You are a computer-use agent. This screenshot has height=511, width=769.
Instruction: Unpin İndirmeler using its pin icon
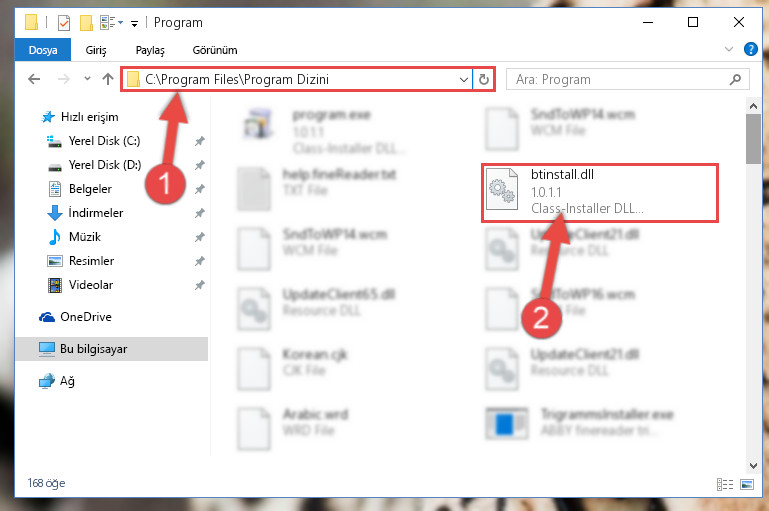pyautogui.click(x=200, y=213)
